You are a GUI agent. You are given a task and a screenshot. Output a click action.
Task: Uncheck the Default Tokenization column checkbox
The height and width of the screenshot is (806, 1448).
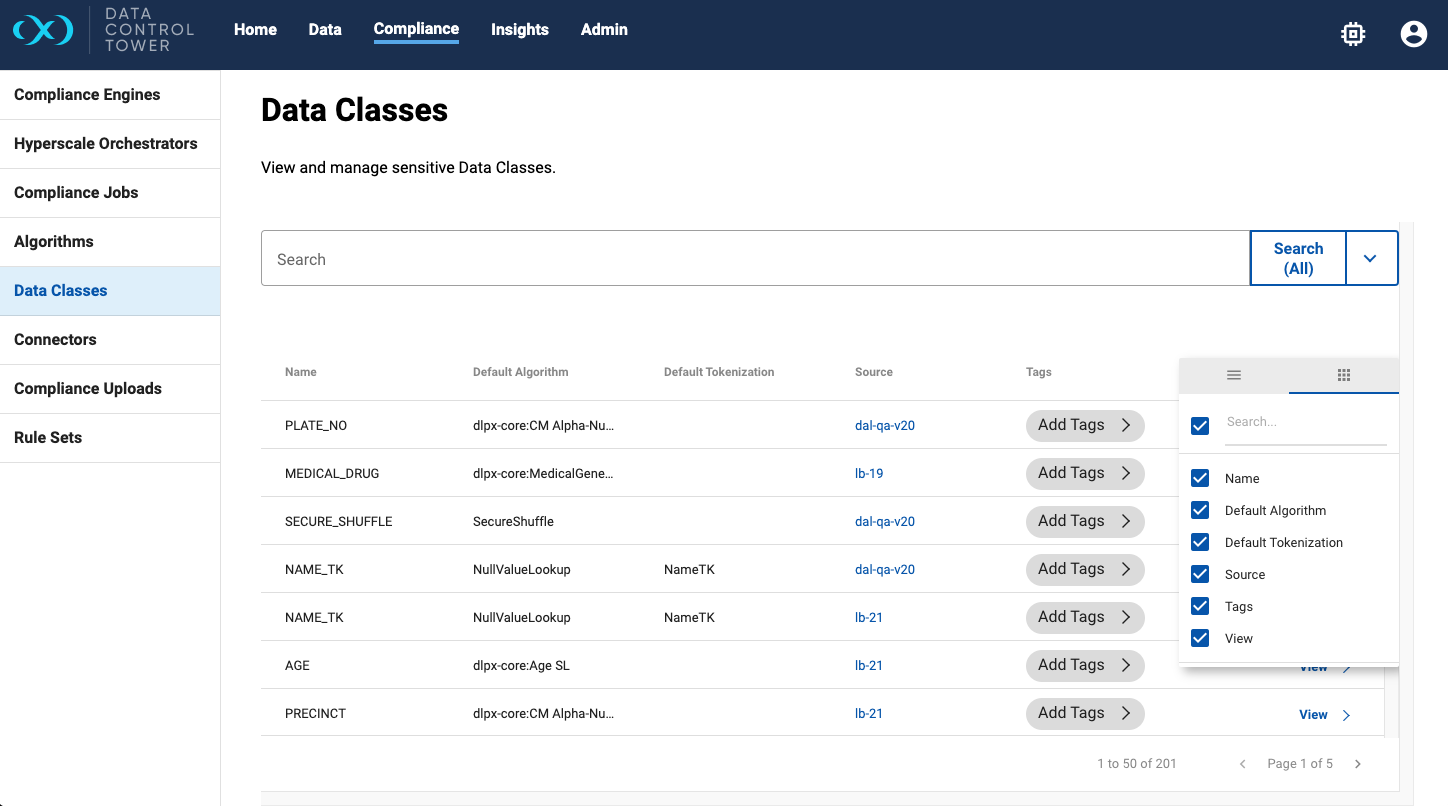tap(1200, 542)
